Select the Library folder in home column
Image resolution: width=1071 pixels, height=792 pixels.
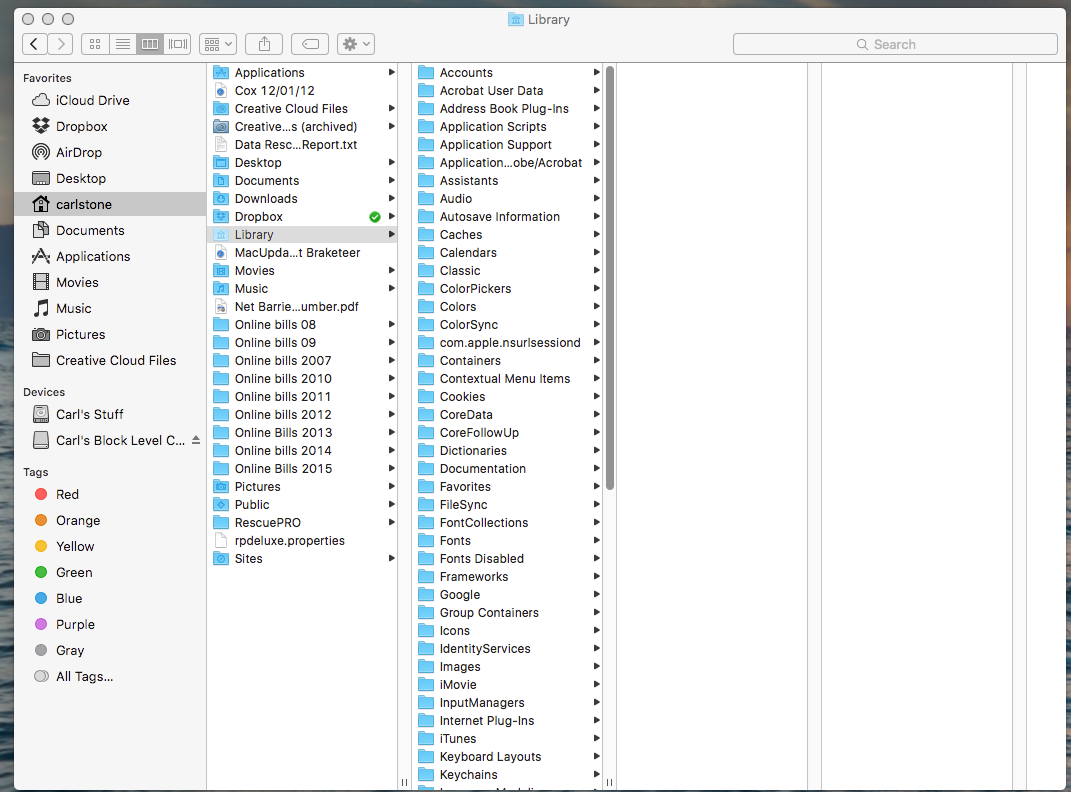(x=303, y=234)
